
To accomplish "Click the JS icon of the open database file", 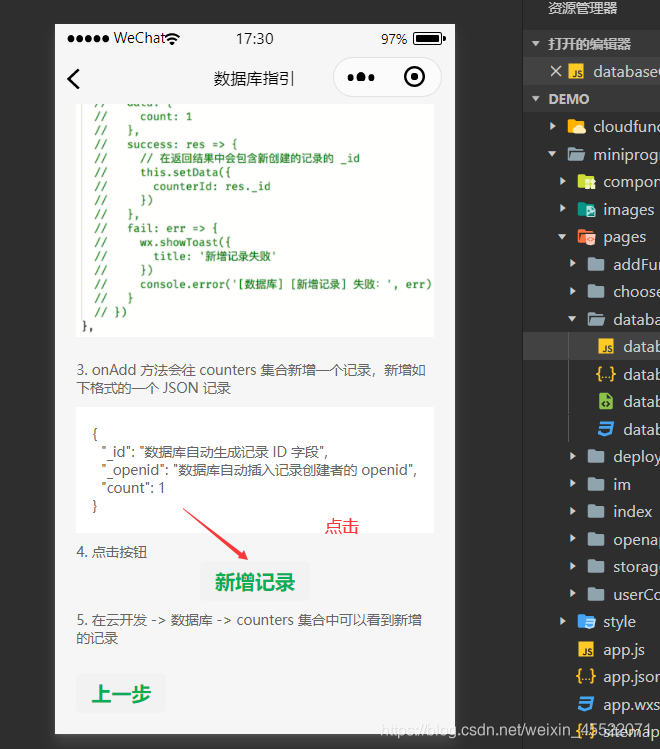I will 576,72.
